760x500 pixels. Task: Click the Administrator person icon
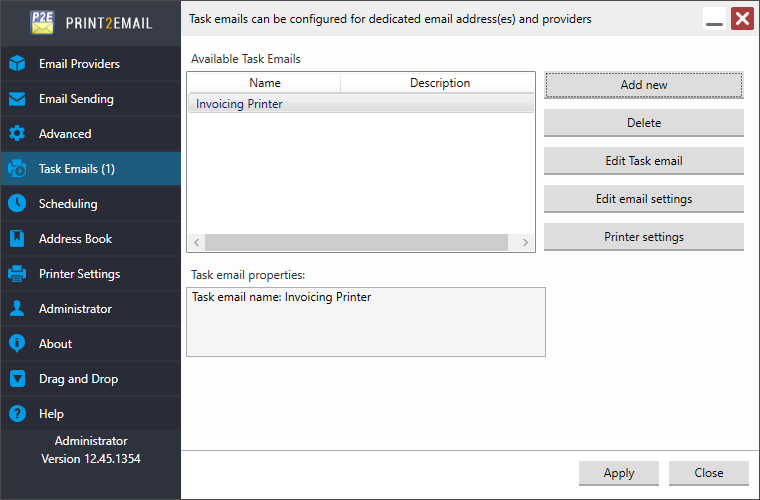[x=17, y=309]
